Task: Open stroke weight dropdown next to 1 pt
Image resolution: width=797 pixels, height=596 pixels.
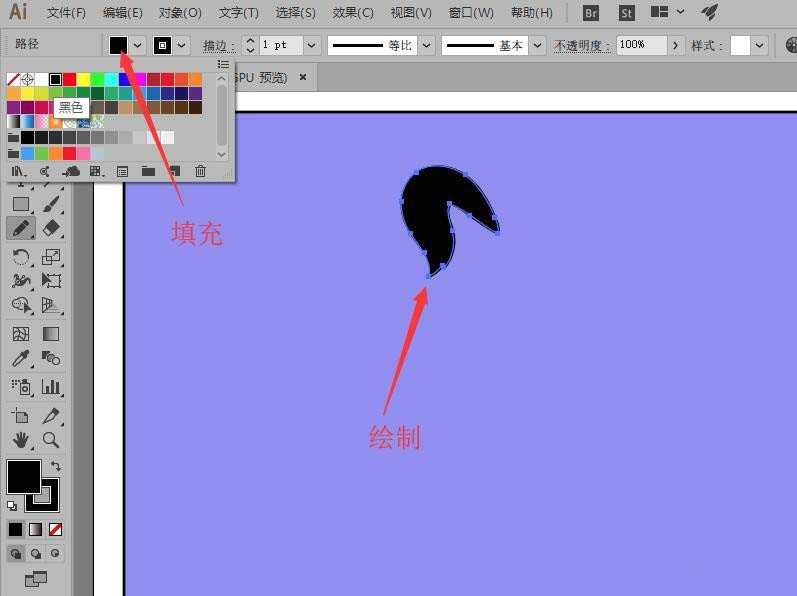Action: pyautogui.click(x=311, y=45)
